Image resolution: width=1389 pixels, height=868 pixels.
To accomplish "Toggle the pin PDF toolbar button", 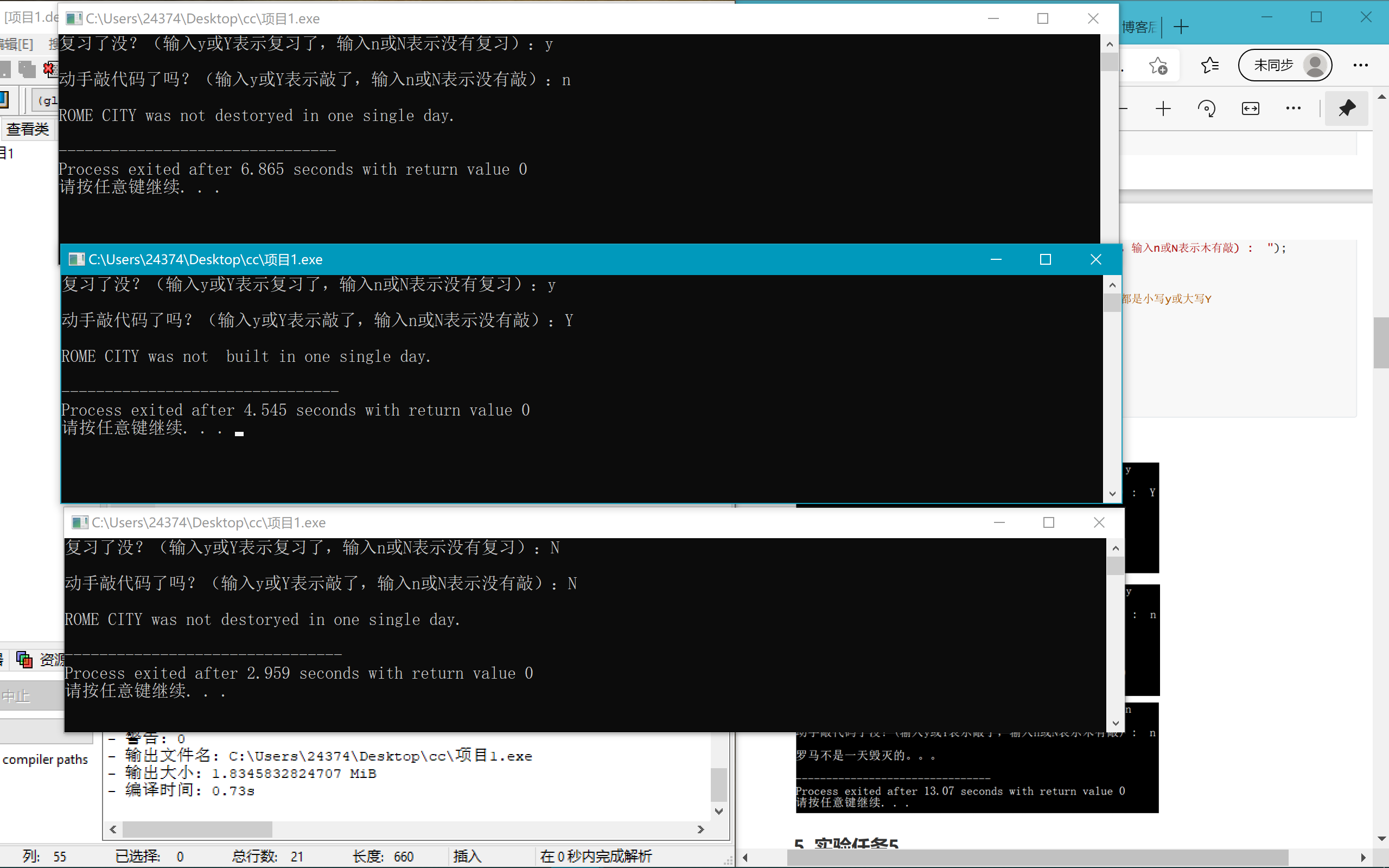I will tap(1347, 108).
